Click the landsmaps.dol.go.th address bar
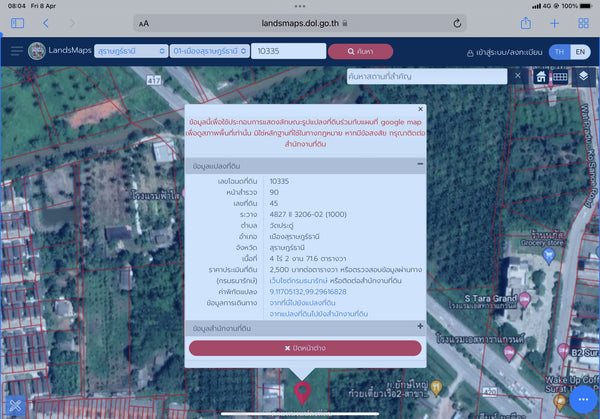 tap(300, 24)
